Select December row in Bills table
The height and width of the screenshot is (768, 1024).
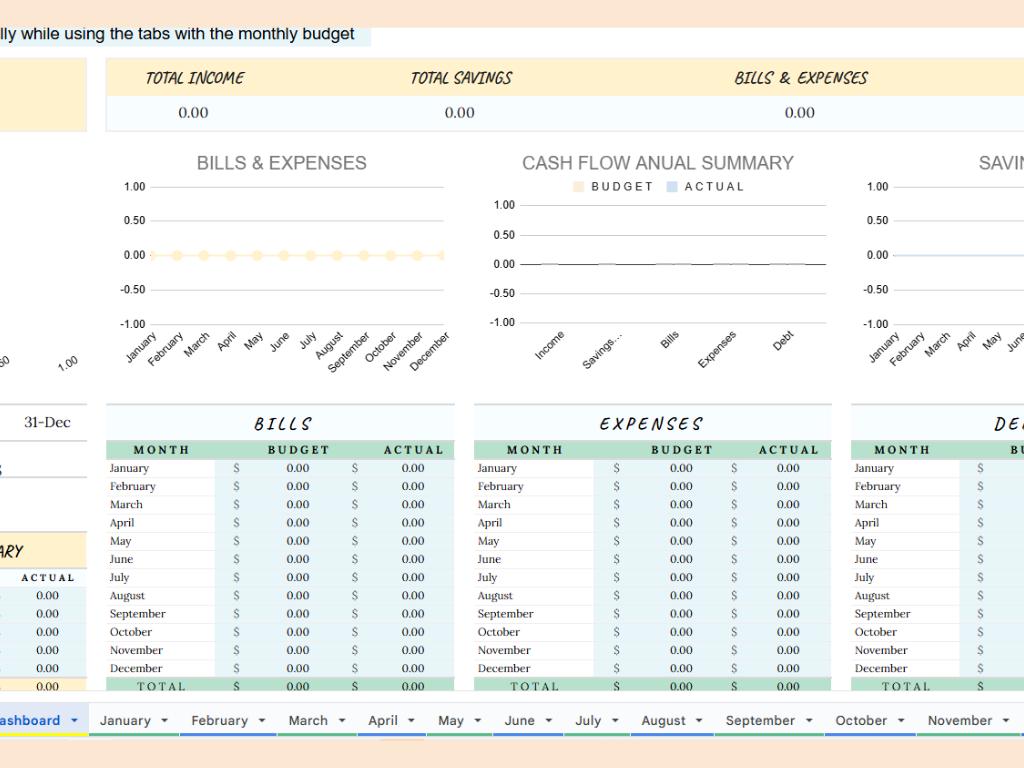(280, 669)
